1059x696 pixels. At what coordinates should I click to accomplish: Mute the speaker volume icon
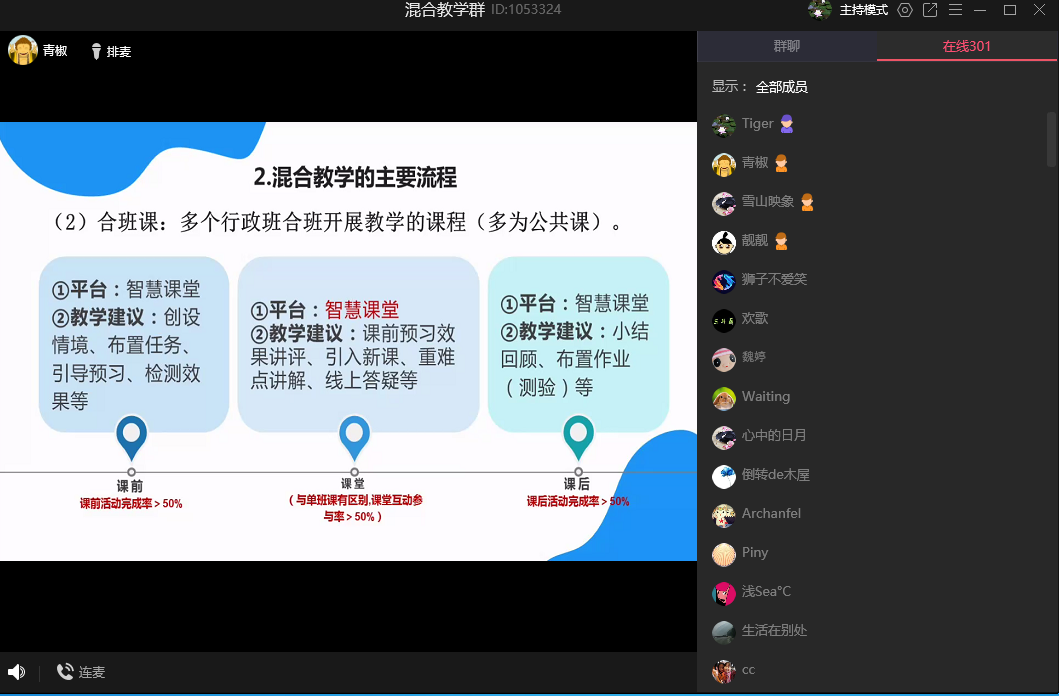tap(16, 672)
